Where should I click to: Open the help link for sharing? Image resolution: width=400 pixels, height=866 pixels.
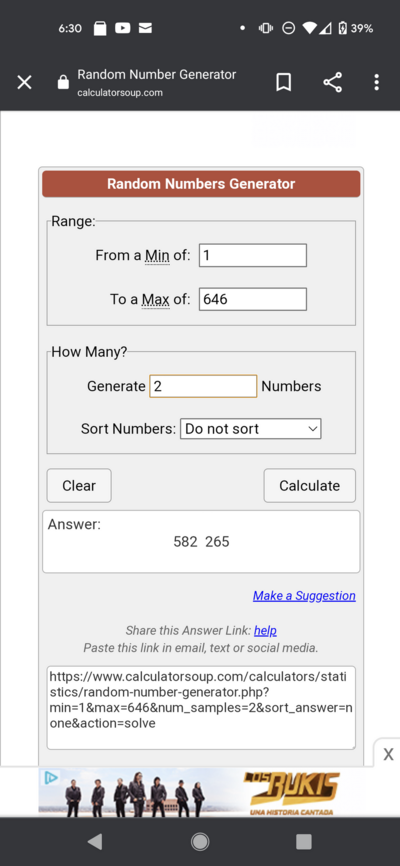click(x=265, y=630)
